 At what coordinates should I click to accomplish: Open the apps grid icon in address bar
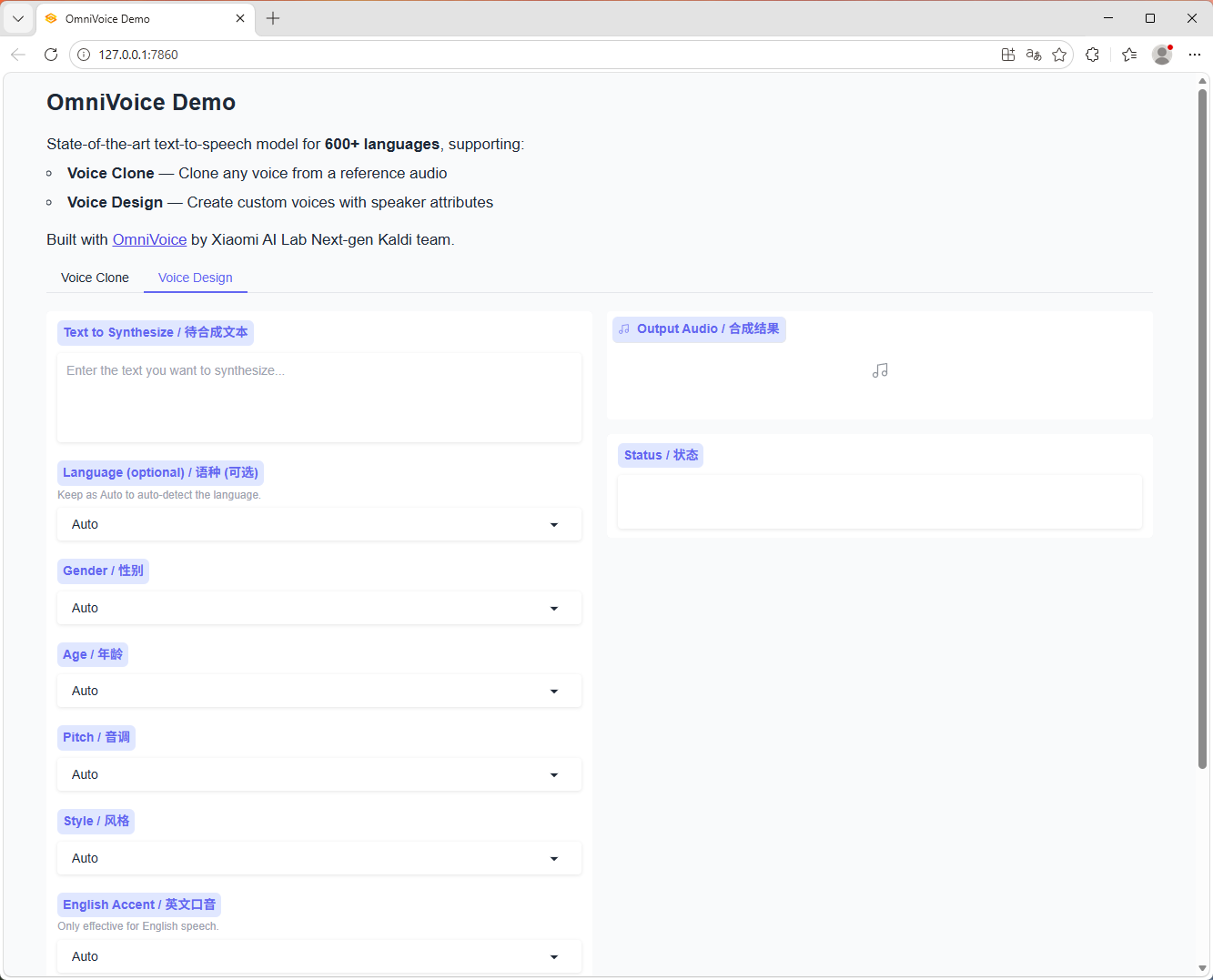coord(1008,55)
